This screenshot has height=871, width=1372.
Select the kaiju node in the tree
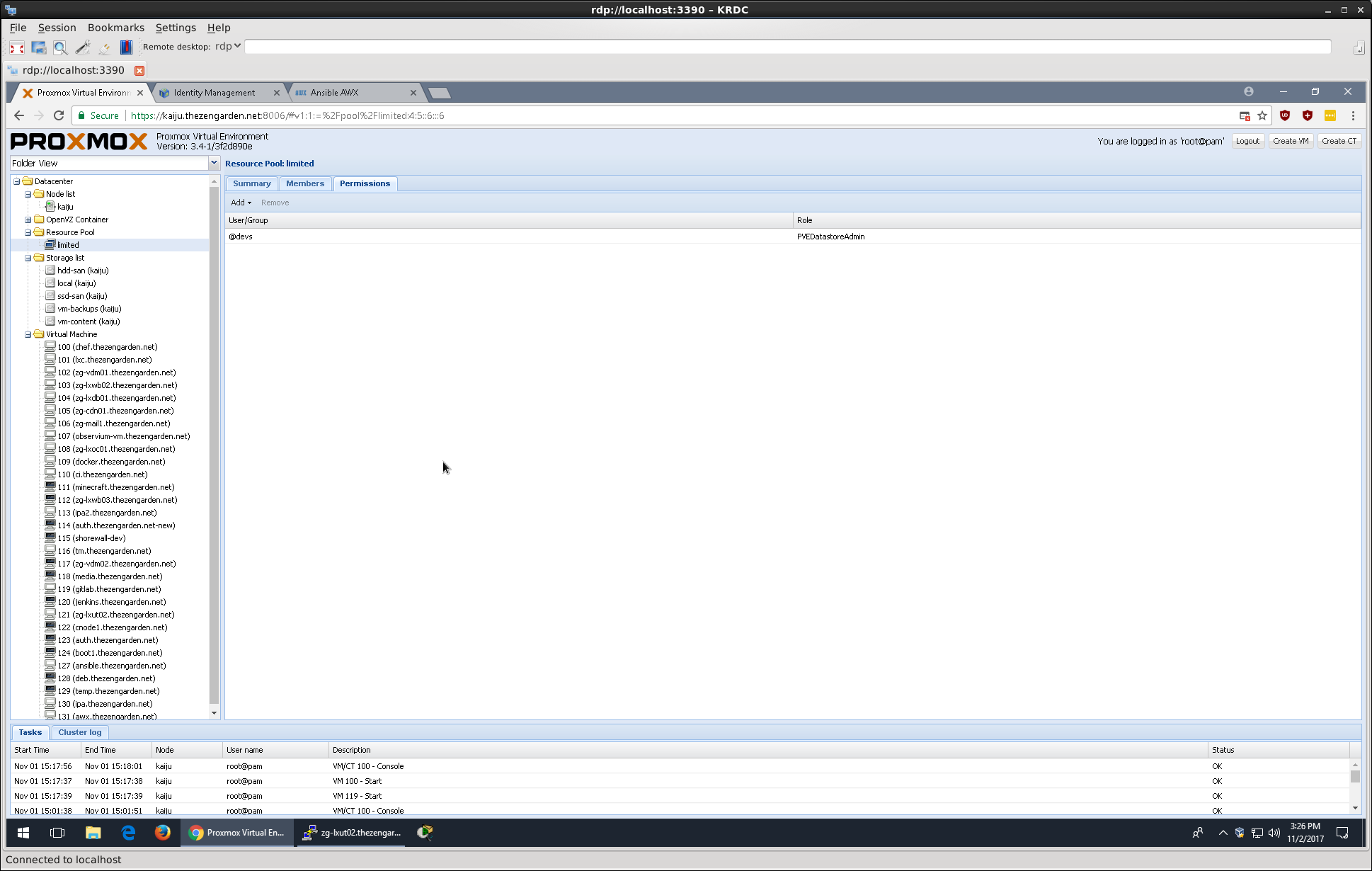65,207
